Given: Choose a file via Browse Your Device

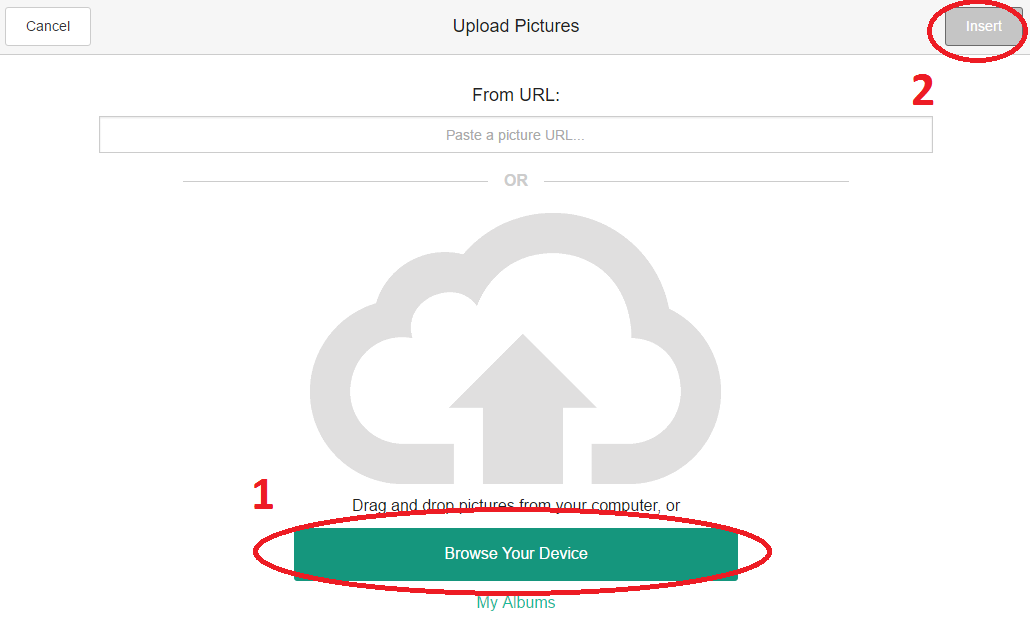Looking at the screenshot, I should (x=516, y=554).
